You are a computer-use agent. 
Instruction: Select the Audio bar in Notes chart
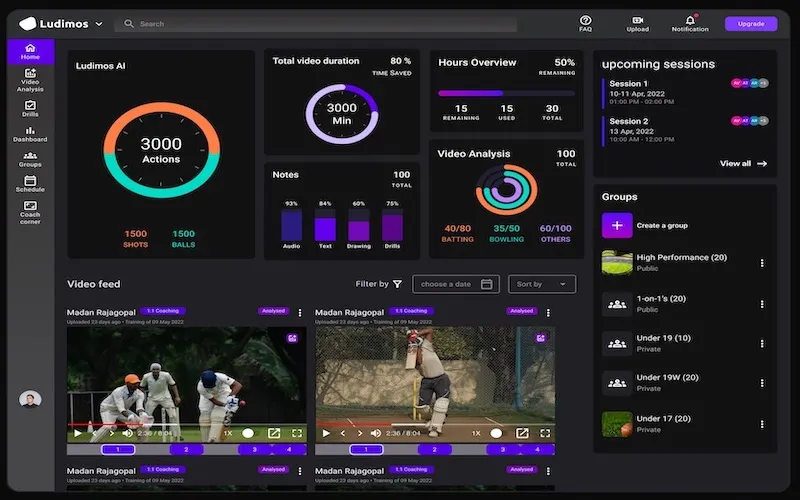click(291, 225)
